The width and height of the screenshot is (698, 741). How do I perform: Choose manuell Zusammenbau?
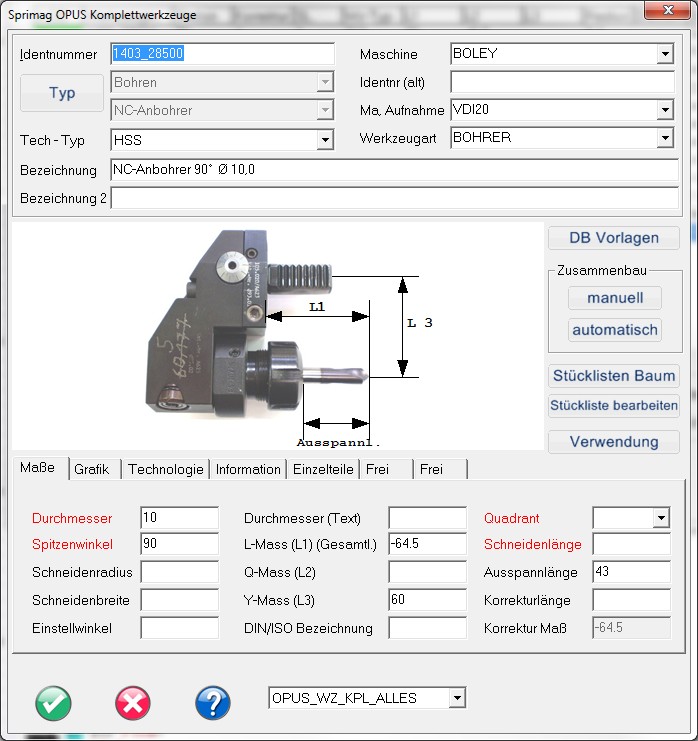pyautogui.click(x=615, y=298)
